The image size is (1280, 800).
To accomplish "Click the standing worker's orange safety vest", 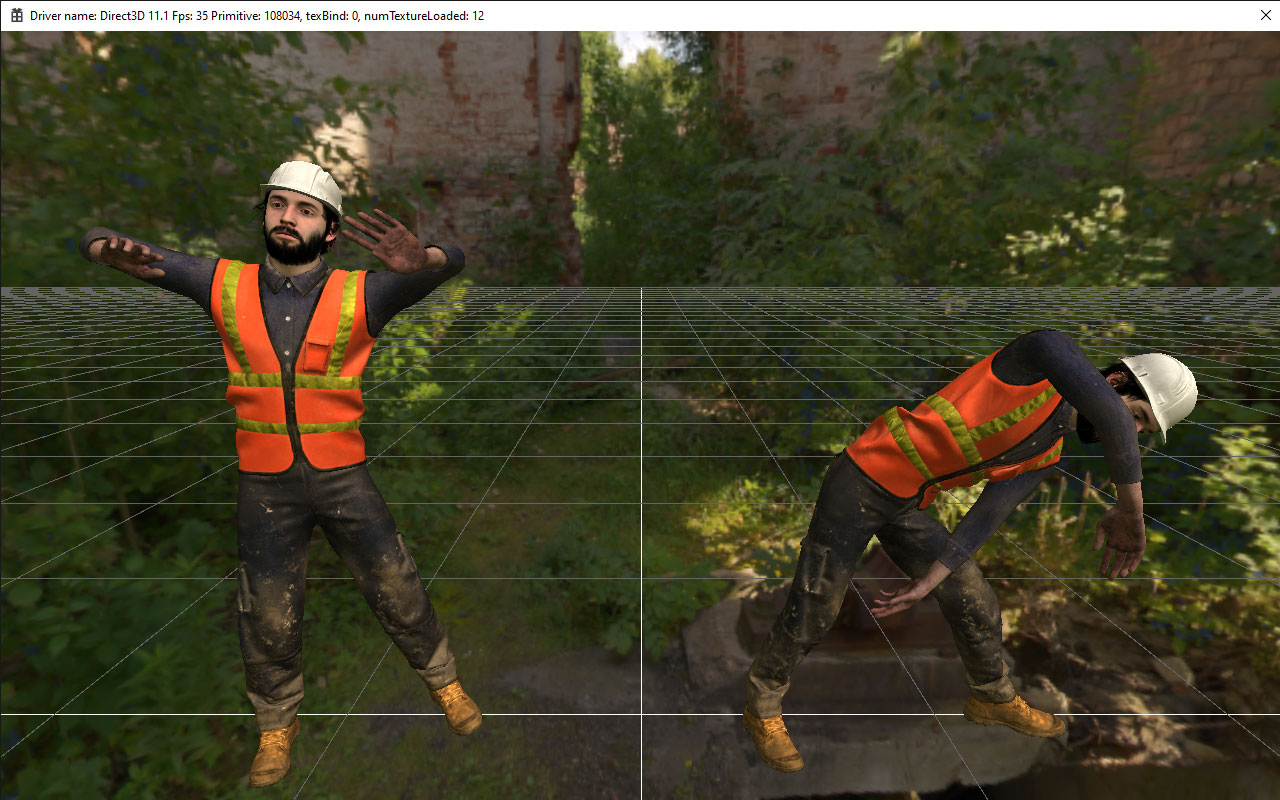I will tap(293, 365).
